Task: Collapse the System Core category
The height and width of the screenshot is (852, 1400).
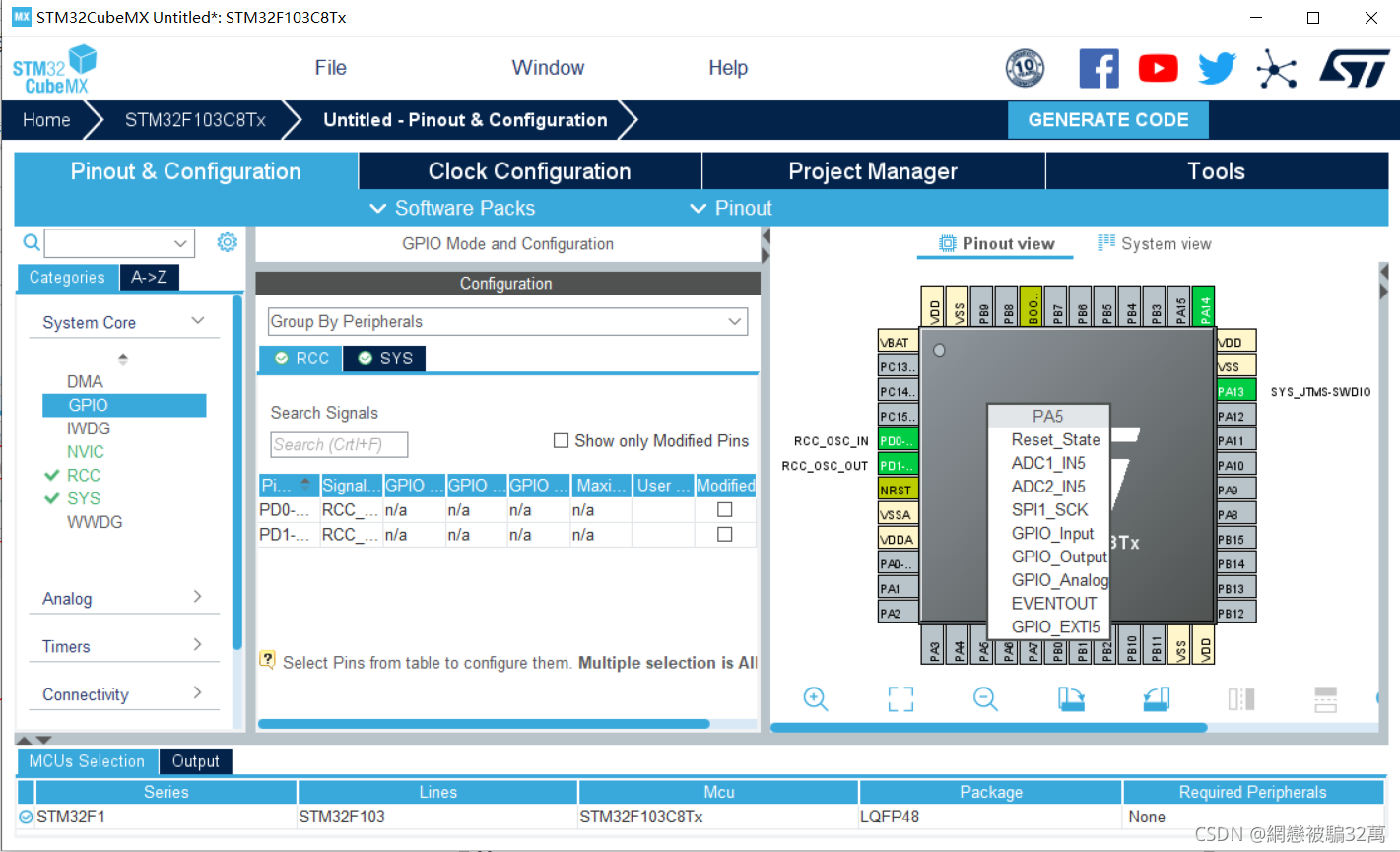Action: (198, 321)
